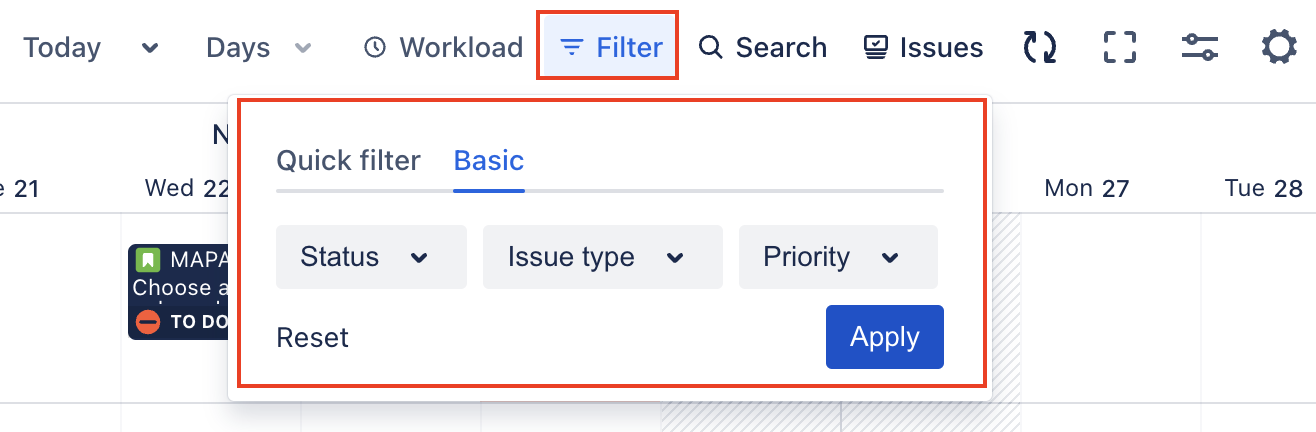Enter fullscreen mode via the brackets icon
1316x432 pixels.
pos(1120,48)
